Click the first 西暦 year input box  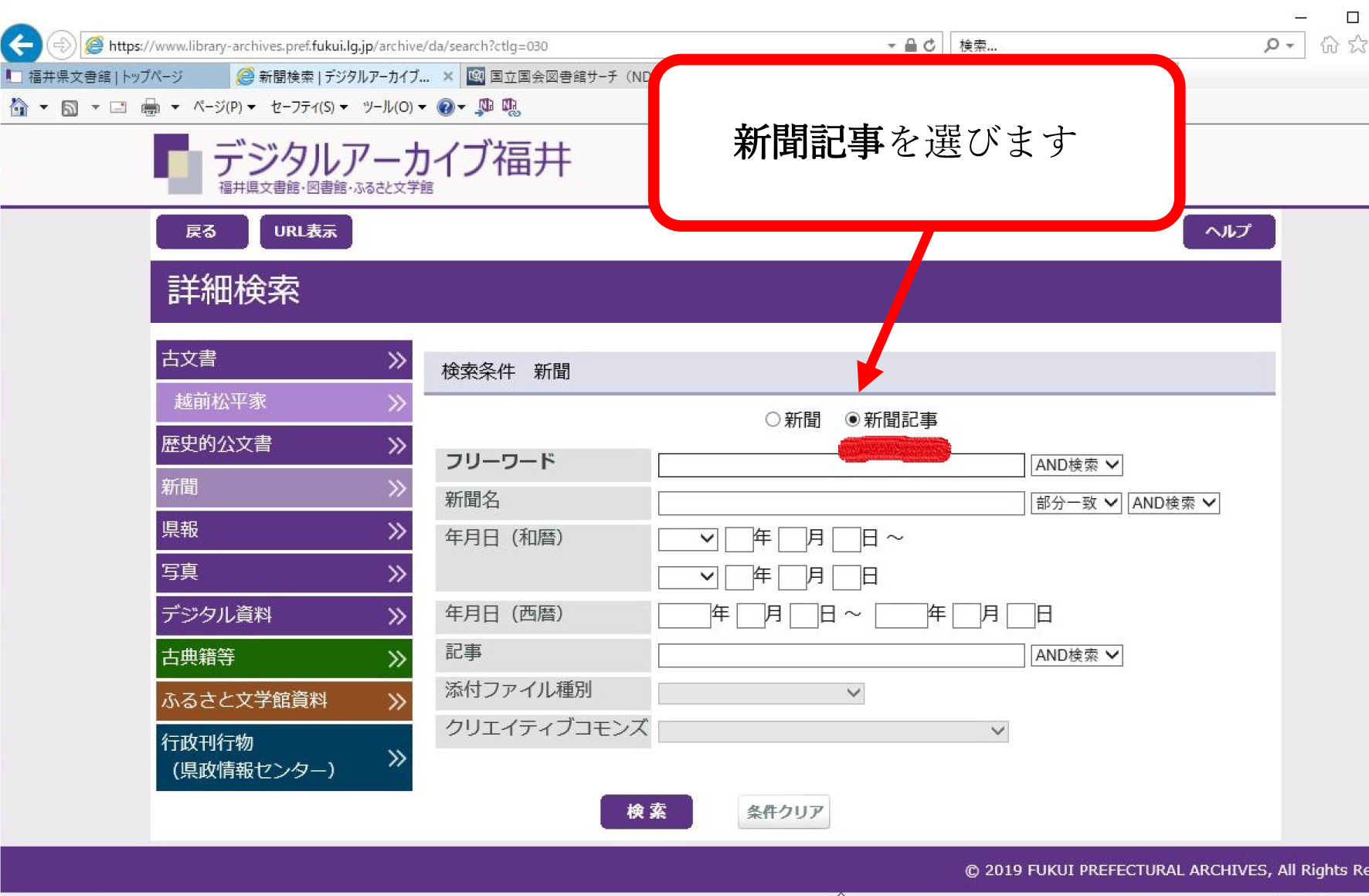point(684,616)
